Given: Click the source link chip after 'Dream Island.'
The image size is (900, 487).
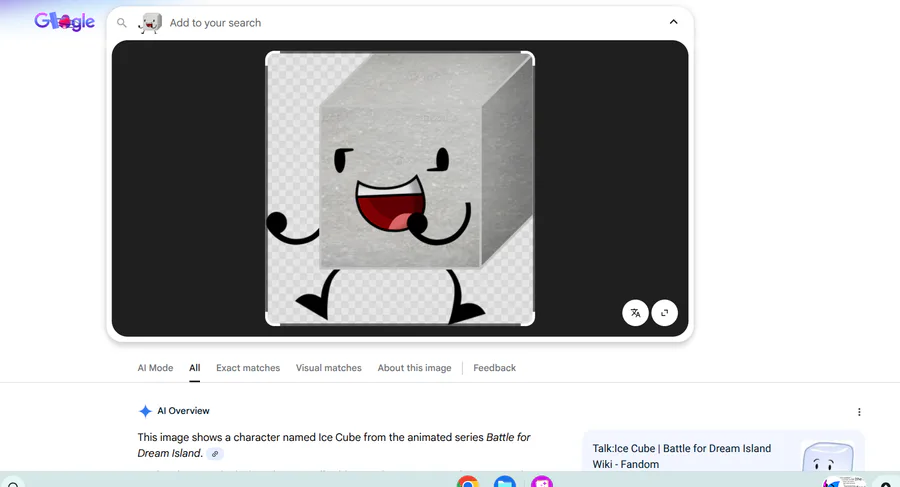Looking at the screenshot, I should pyautogui.click(x=215, y=454).
